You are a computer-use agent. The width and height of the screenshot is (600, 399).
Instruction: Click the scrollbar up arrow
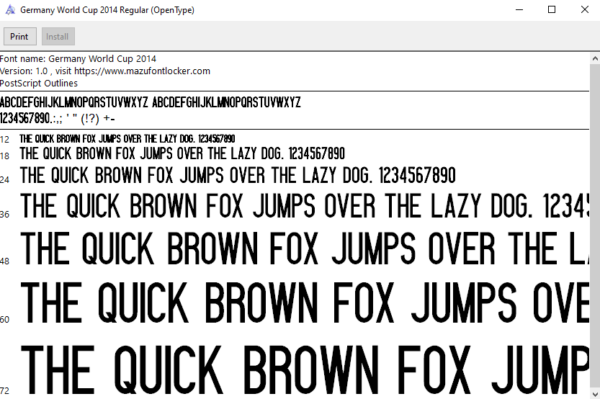[595, 59]
